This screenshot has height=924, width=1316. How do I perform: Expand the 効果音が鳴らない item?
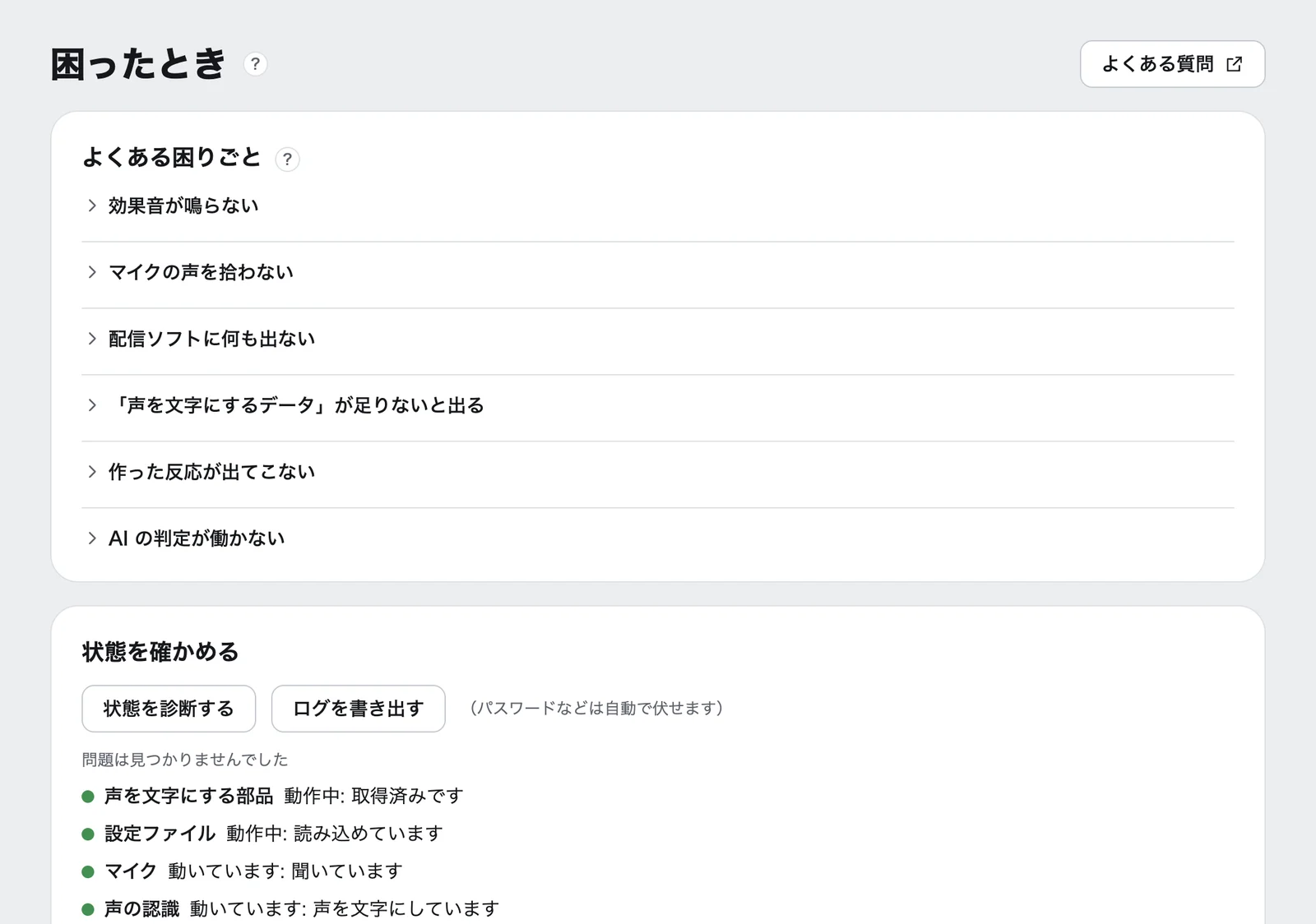(x=658, y=206)
